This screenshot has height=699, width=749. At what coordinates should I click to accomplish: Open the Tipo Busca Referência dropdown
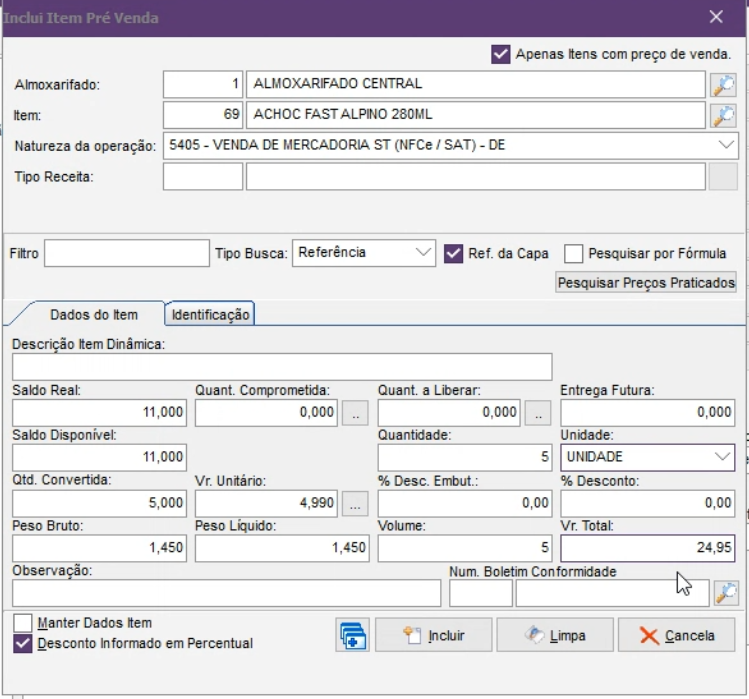tap(423, 253)
